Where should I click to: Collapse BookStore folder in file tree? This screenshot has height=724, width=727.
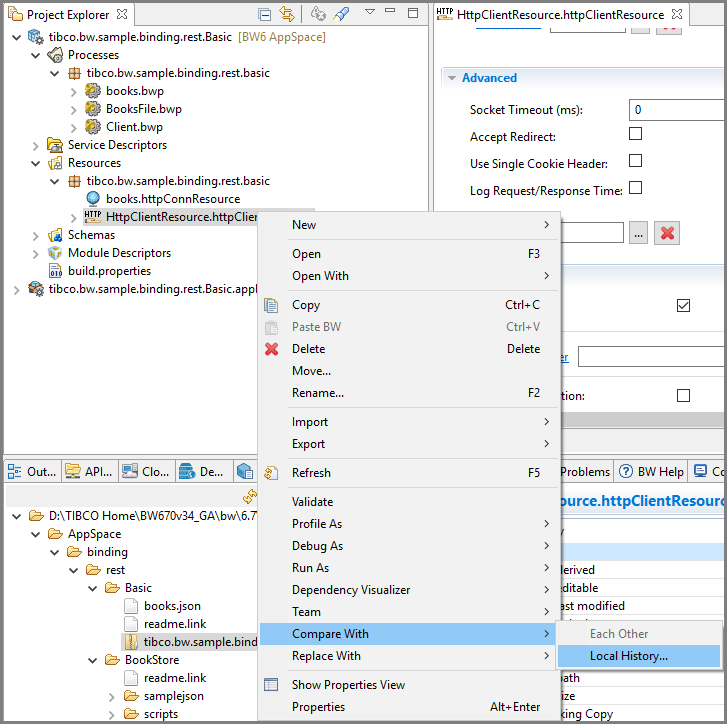(92, 660)
